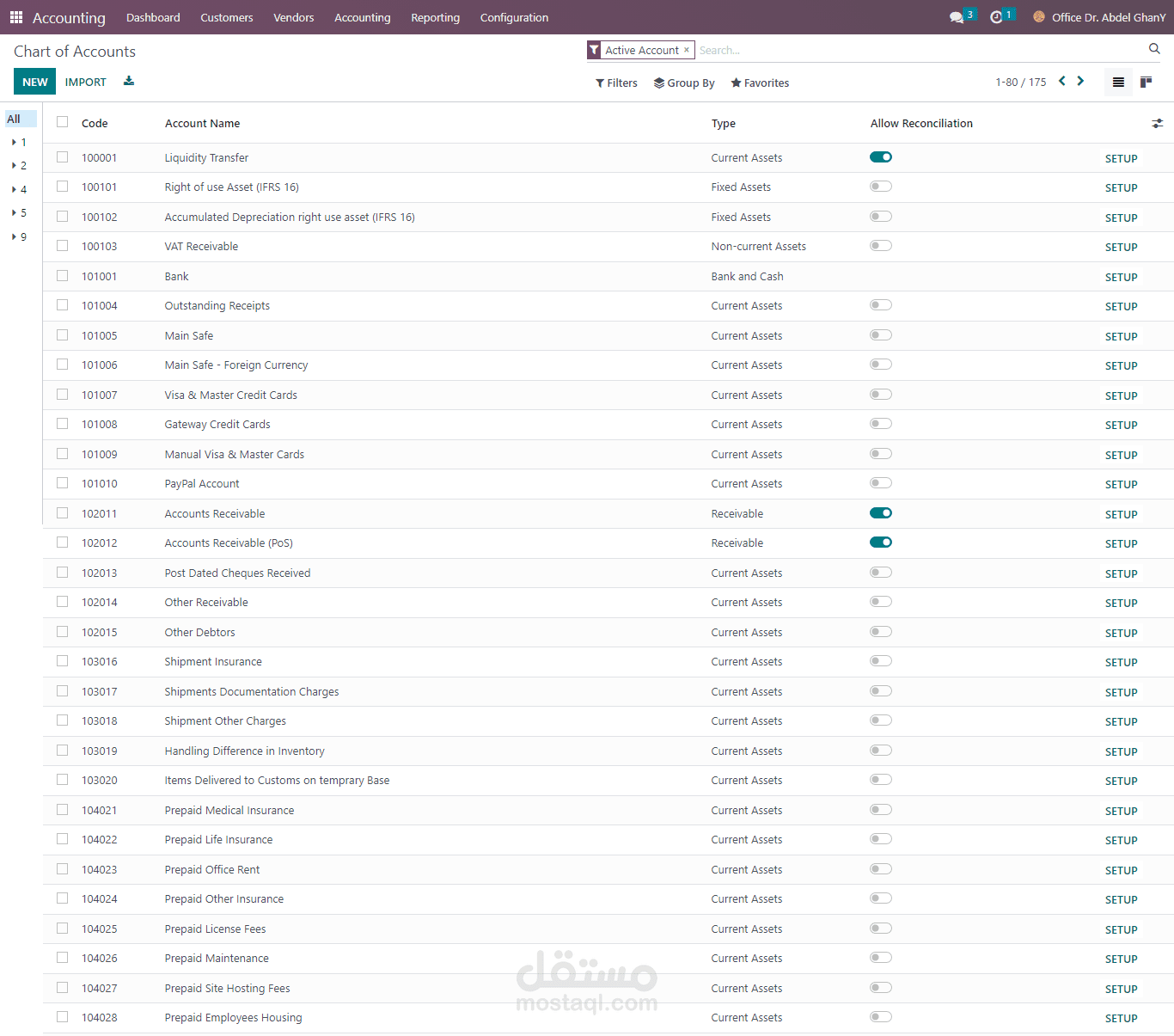Open the Filters dropdown
The width and height of the screenshot is (1174, 1036).
click(x=616, y=83)
